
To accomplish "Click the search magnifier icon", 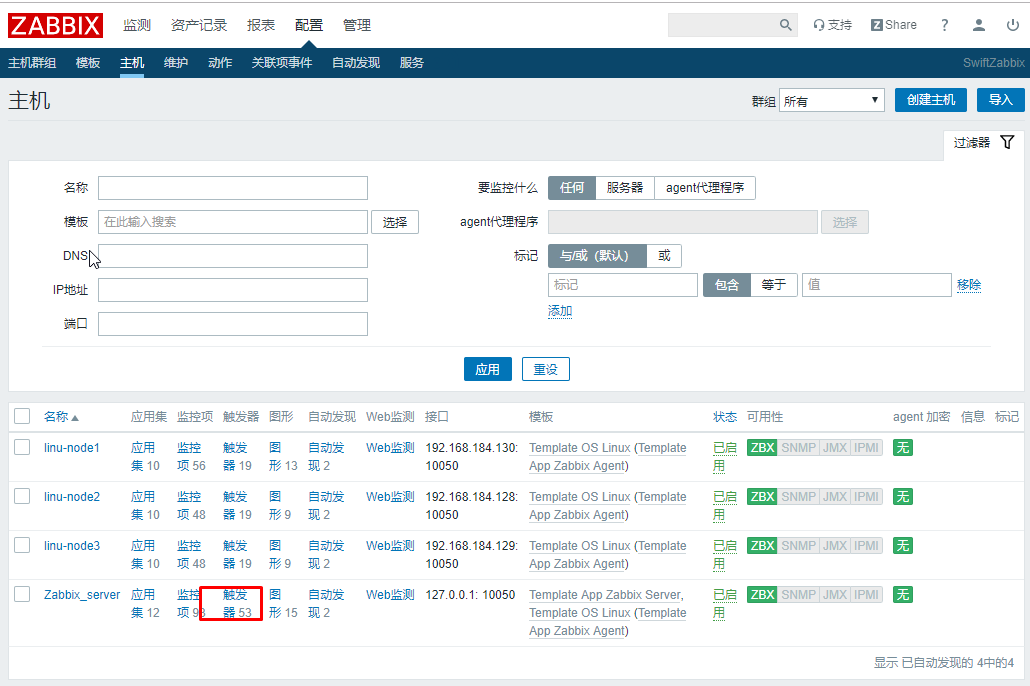I will 786,25.
